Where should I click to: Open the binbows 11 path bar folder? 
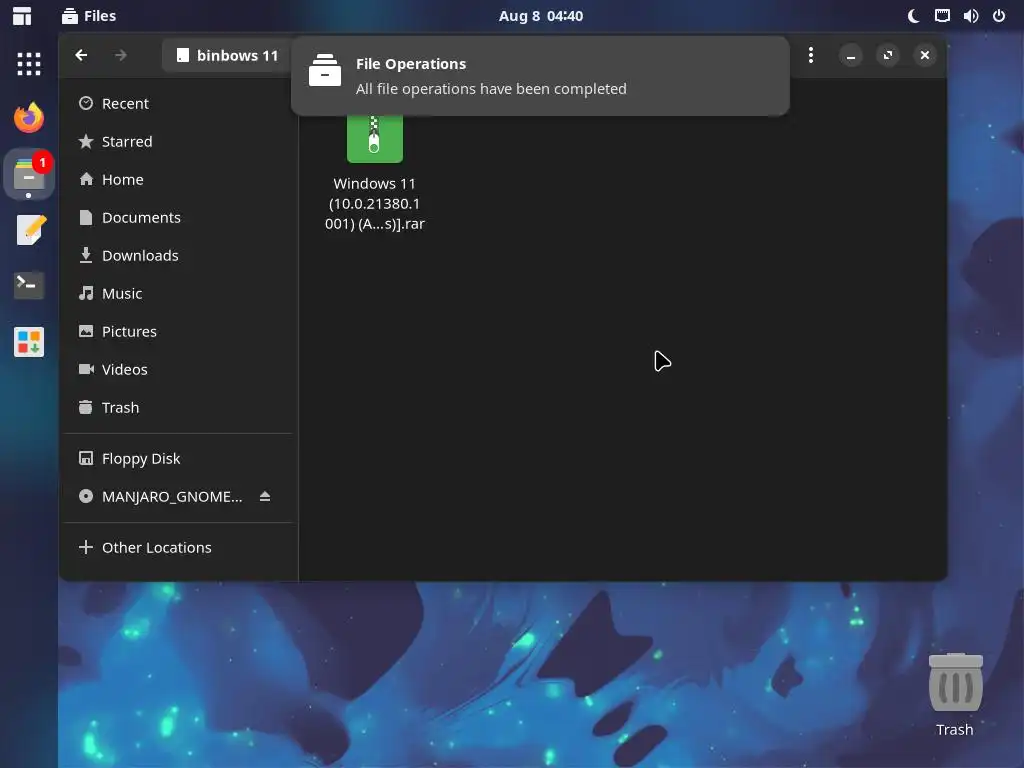coord(227,56)
